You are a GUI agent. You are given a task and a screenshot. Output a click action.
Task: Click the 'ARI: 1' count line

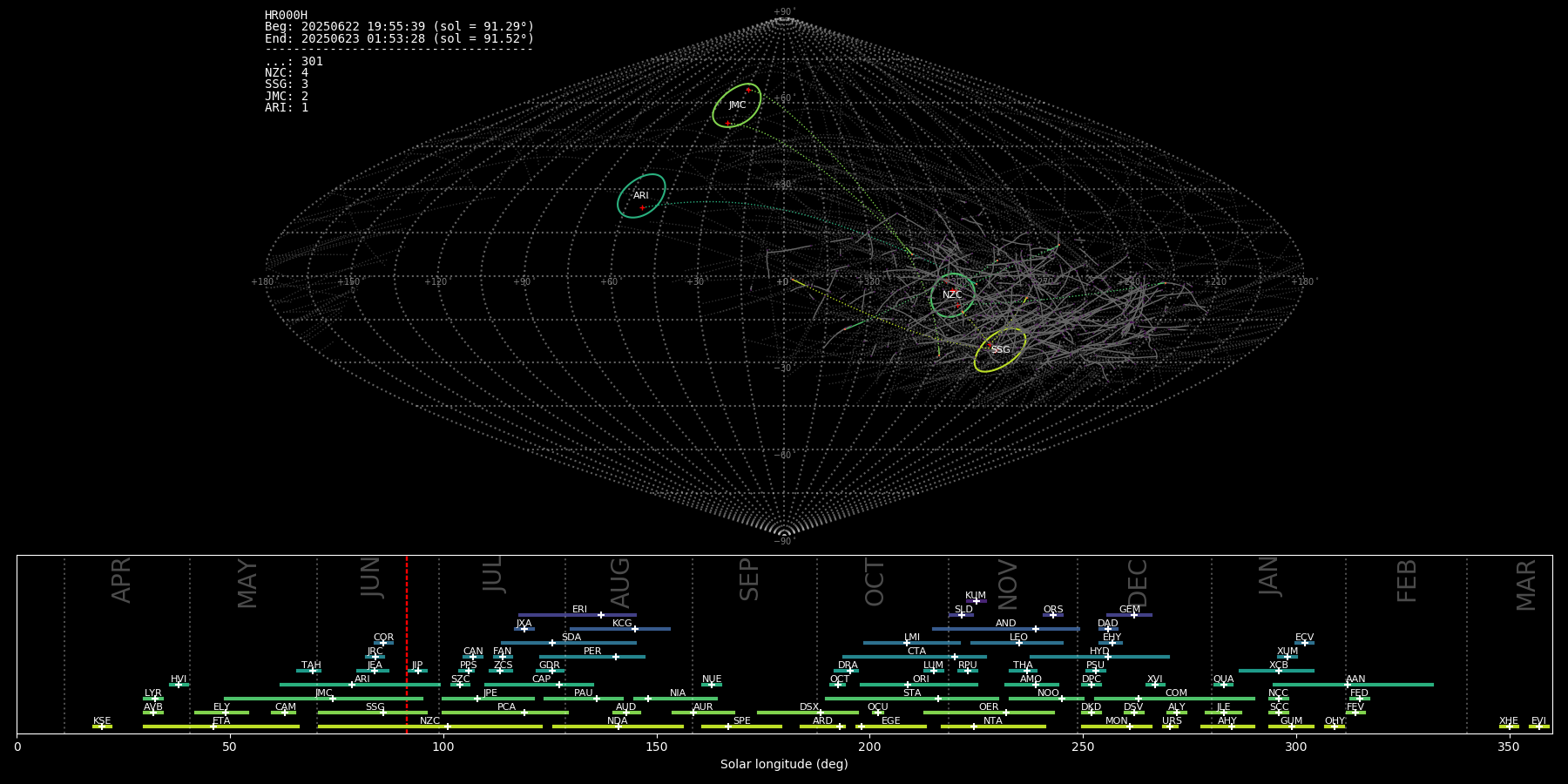[x=287, y=107]
